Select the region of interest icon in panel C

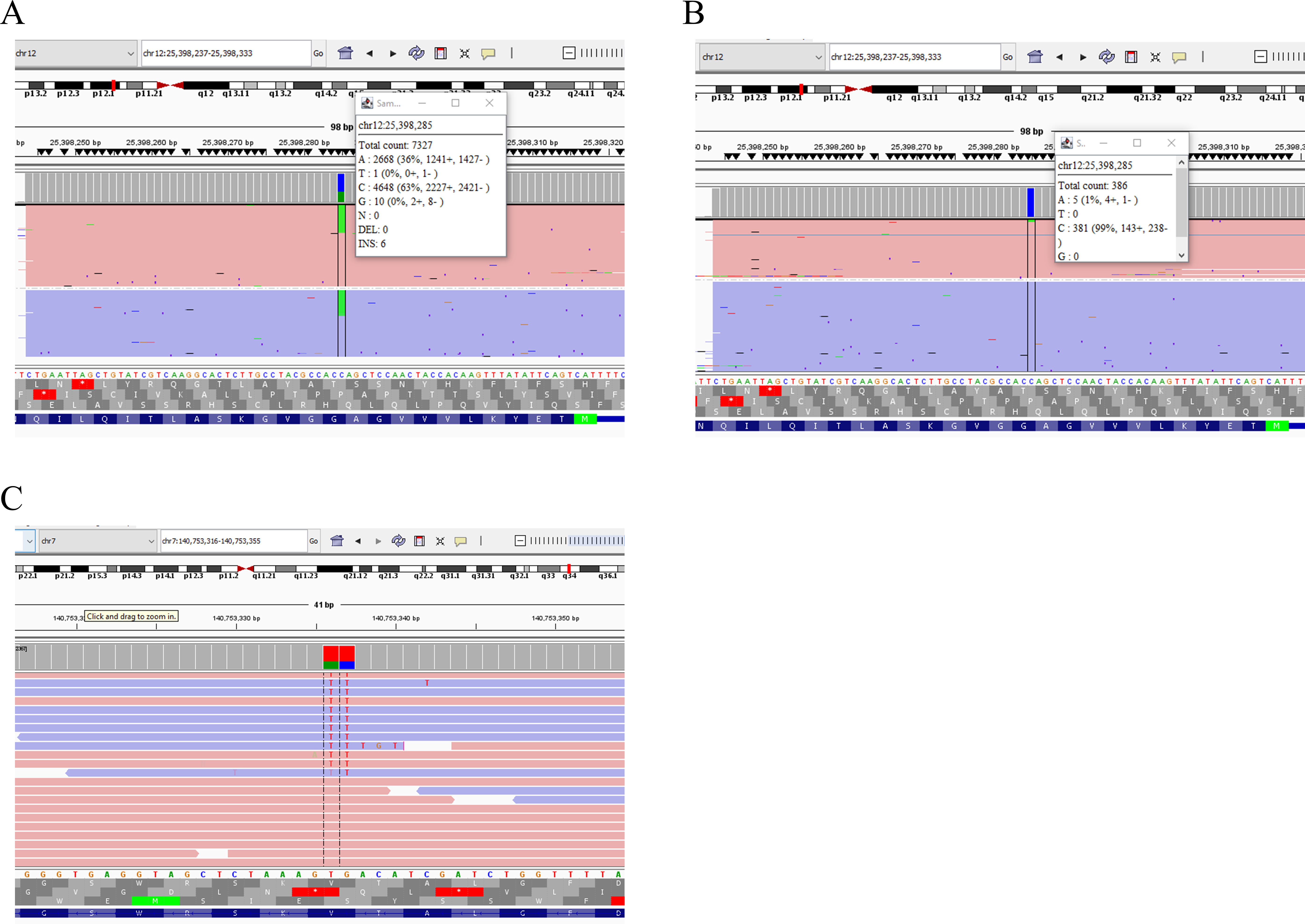click(x=419, y=541)
